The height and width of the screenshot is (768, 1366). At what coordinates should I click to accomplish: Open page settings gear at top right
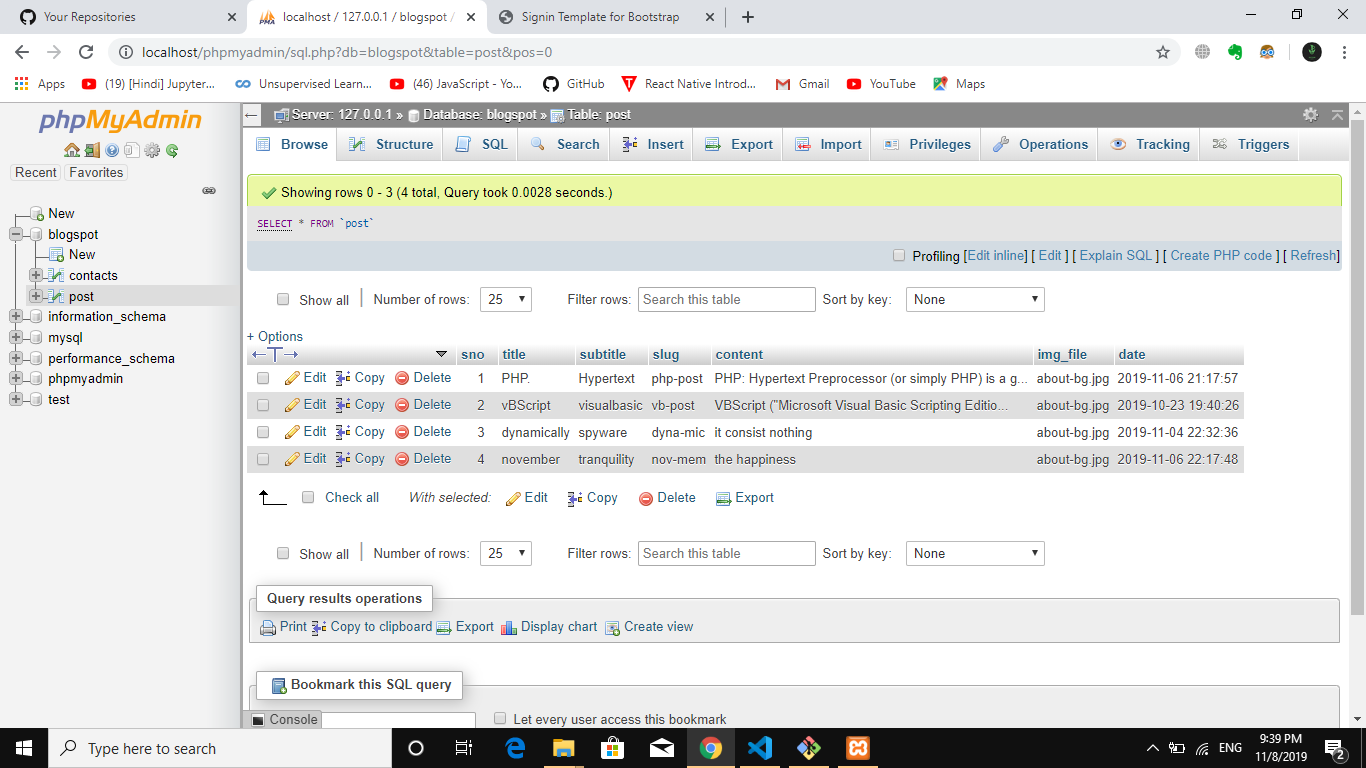pos(1310,115)
